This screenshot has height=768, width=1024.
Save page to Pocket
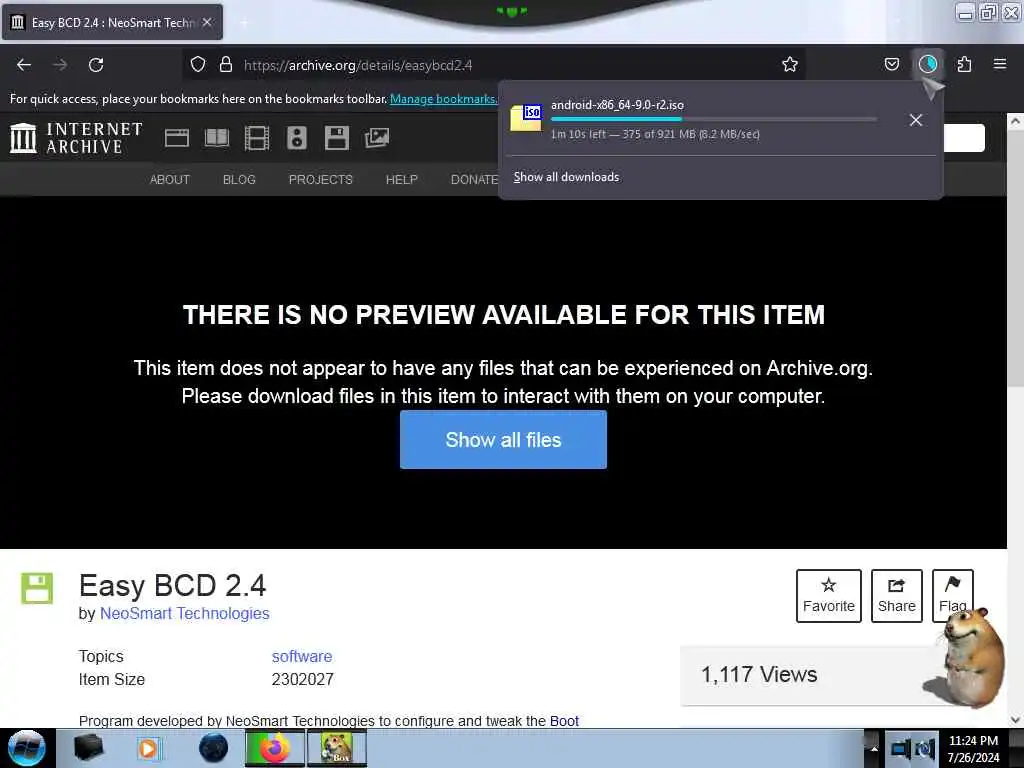[891, 65]
